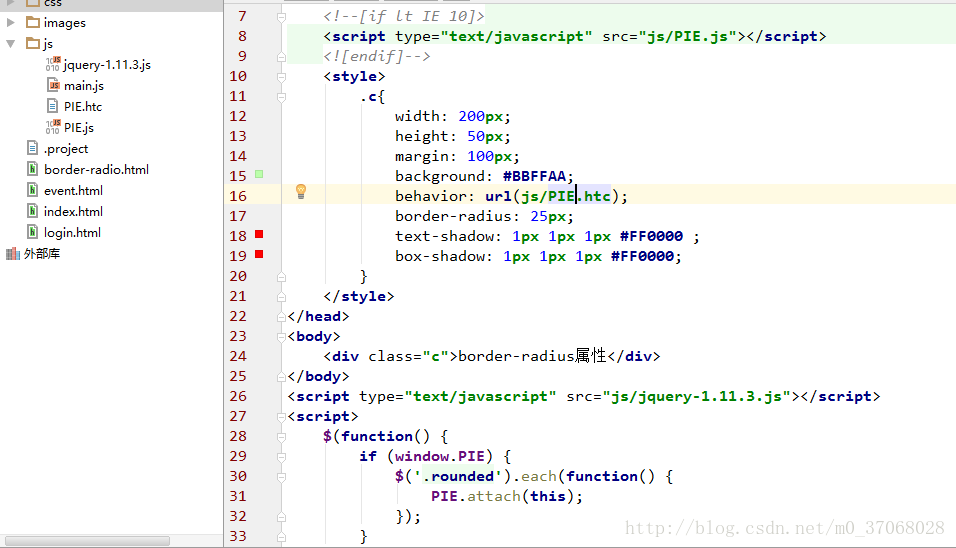Collapse the js folder arrow
This screenshot has width=956, height=548.
[x=10, y=44]
